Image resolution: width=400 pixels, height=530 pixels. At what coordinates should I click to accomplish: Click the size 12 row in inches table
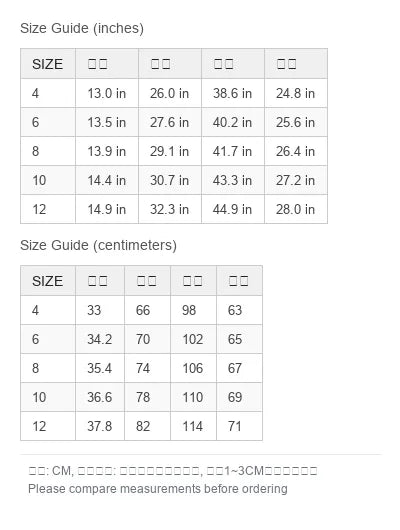pyautogui.click(x=174, y=209)
